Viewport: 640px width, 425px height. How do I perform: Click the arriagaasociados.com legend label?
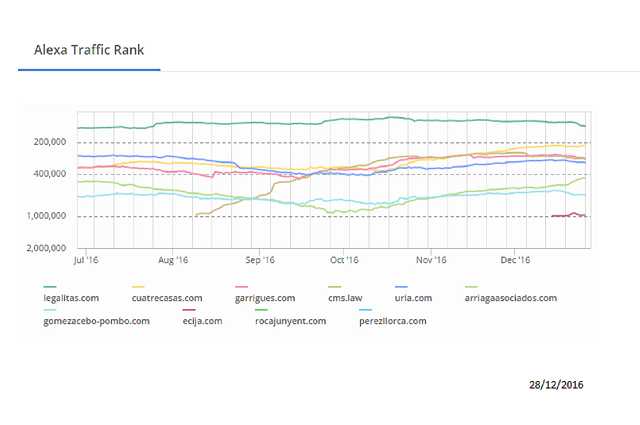click(x=511, y=298)
